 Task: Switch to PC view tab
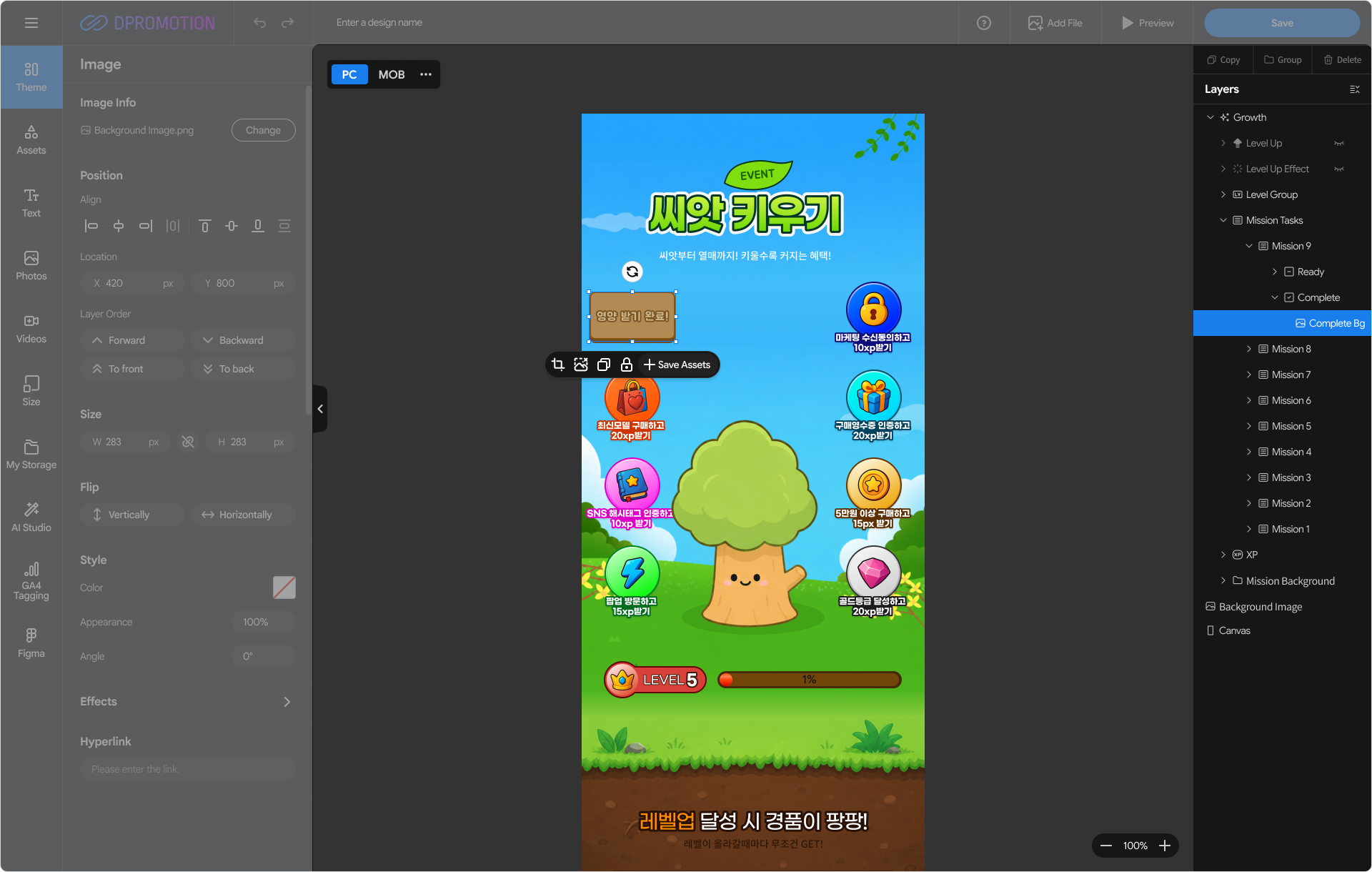[349, 74]
